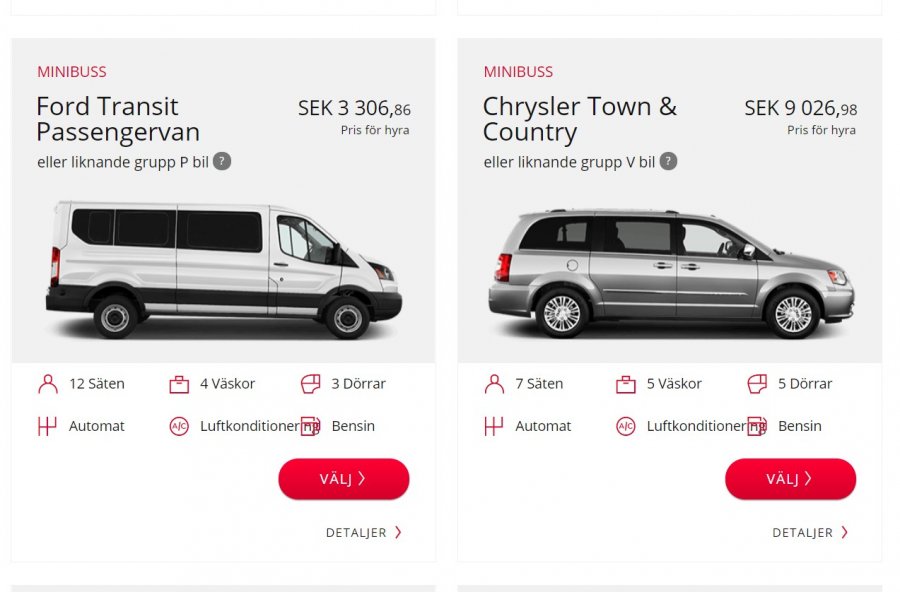Expand DETALJER for the Ford Transit
The height and width of the screenshot is (592, 900).
[364, 533]
